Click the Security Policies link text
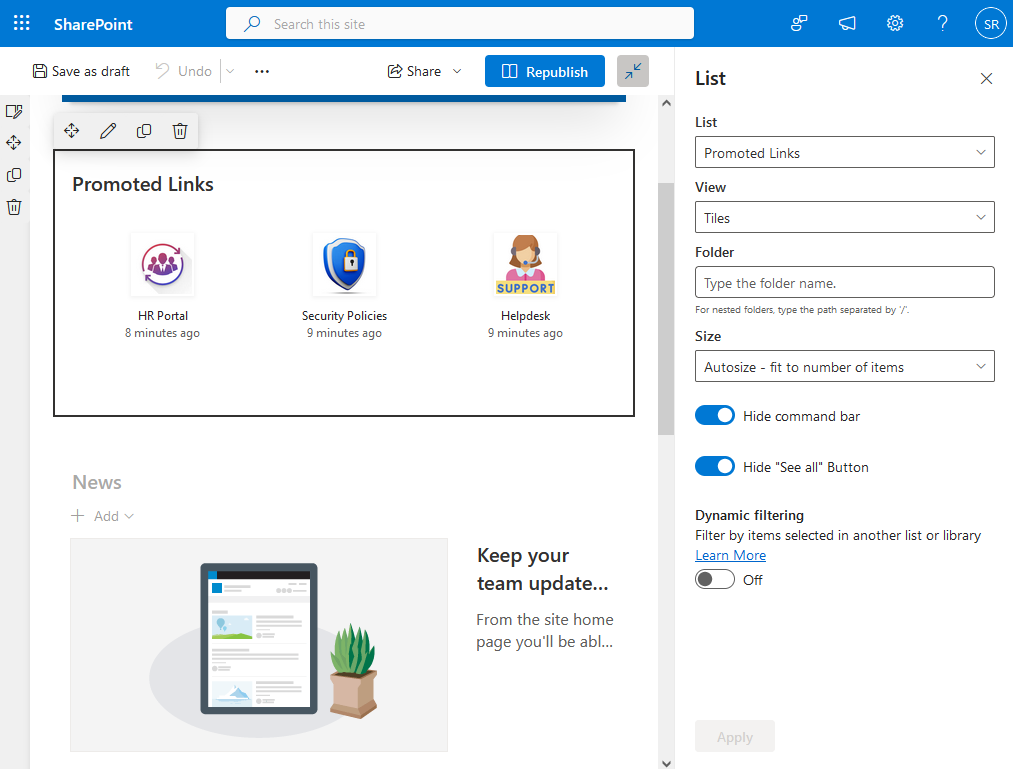The height and width of the screenshot is (769, 1013). coord(344,316)
